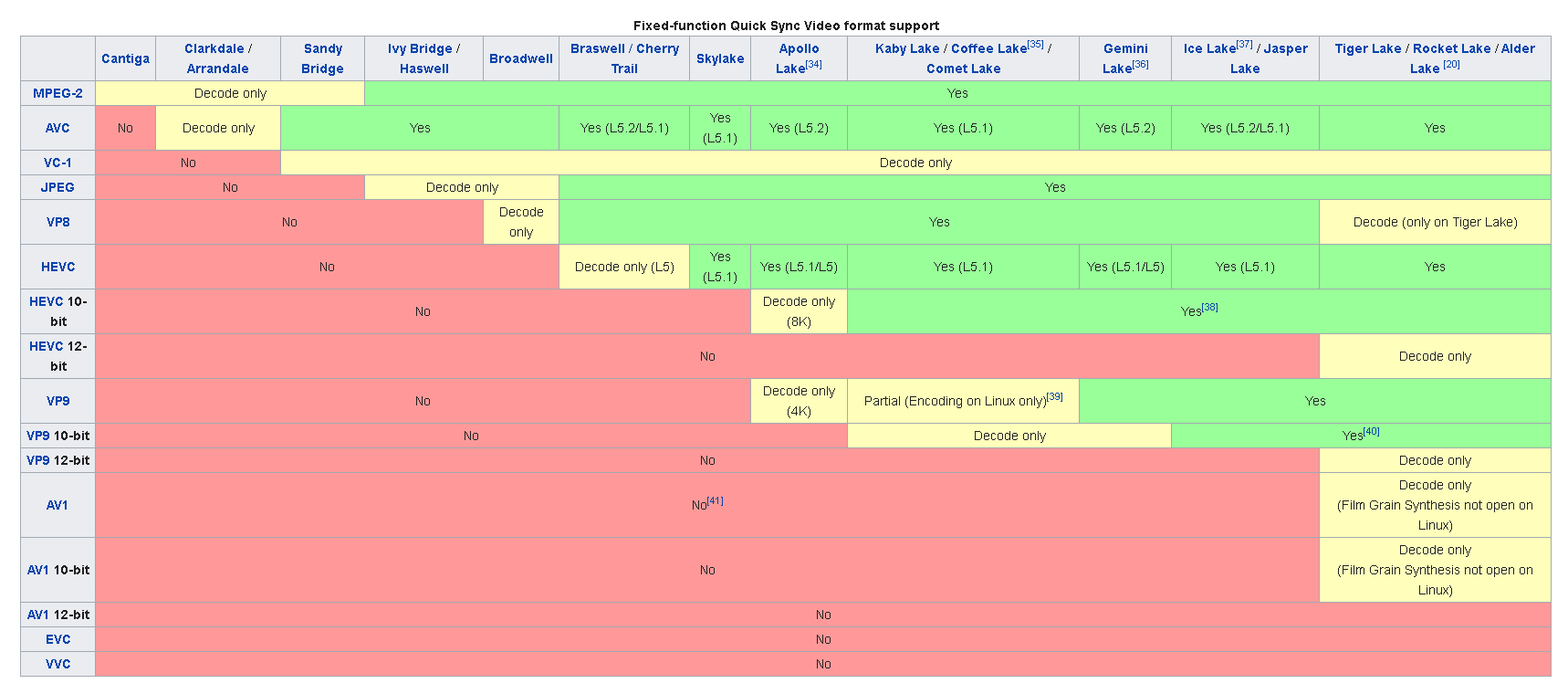Click footnote 41 next to AV1 No
The height and width of the screenshot is (694, 1568).
(716, 500)
